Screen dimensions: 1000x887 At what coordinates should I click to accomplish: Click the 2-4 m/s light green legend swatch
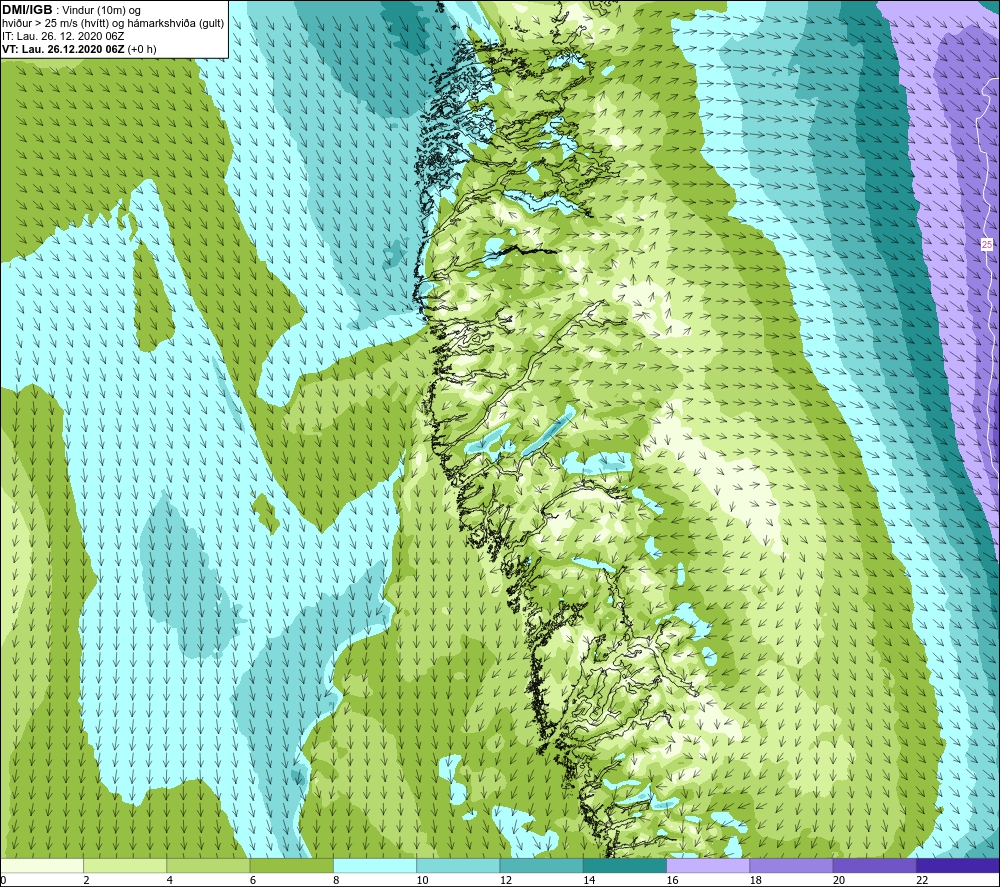click(x=125, y=865)
